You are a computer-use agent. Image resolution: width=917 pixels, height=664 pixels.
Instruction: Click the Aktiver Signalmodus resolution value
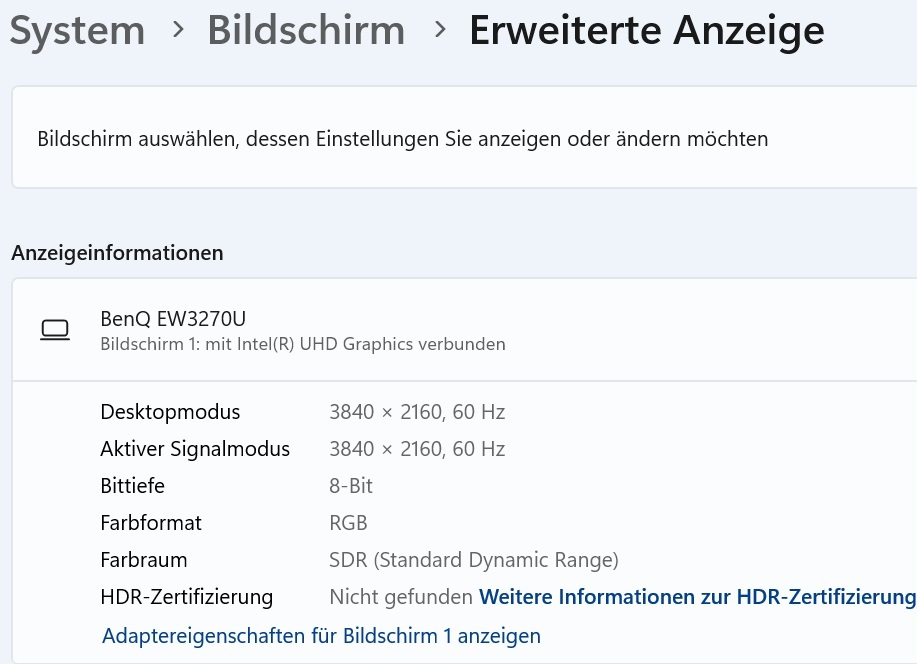(417, 449)
